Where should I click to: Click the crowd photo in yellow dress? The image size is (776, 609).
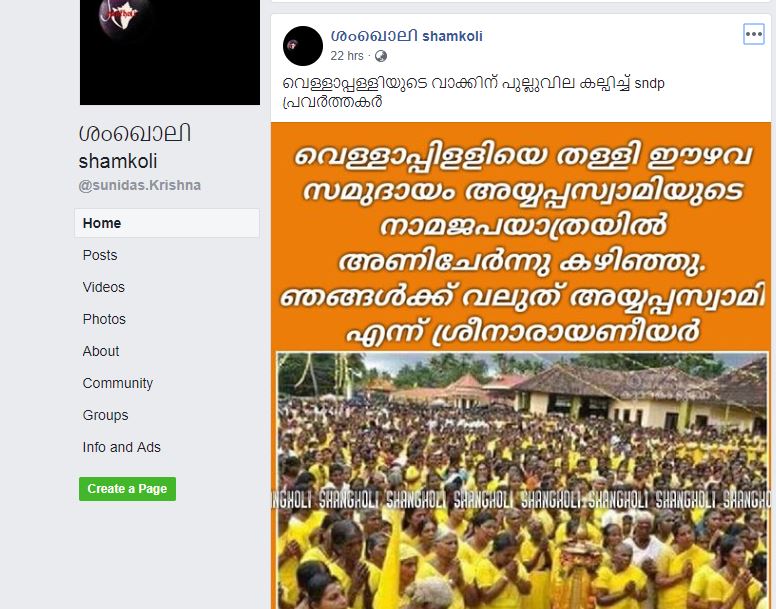point(522,480)
